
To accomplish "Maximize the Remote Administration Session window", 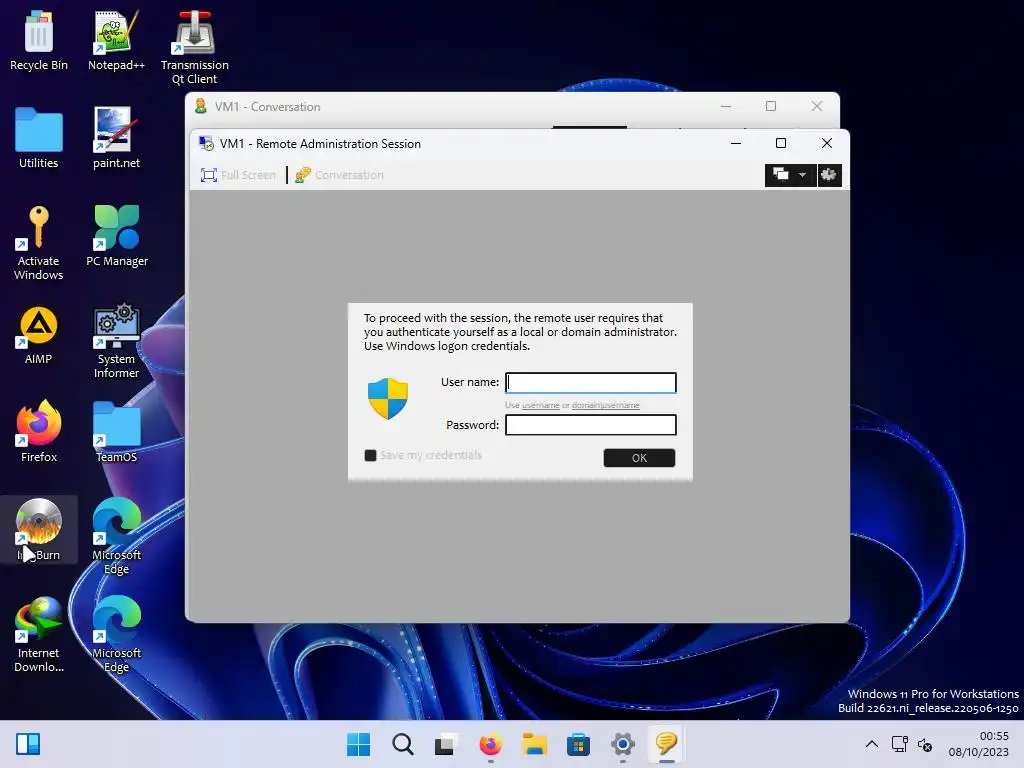I will [780, 143].
